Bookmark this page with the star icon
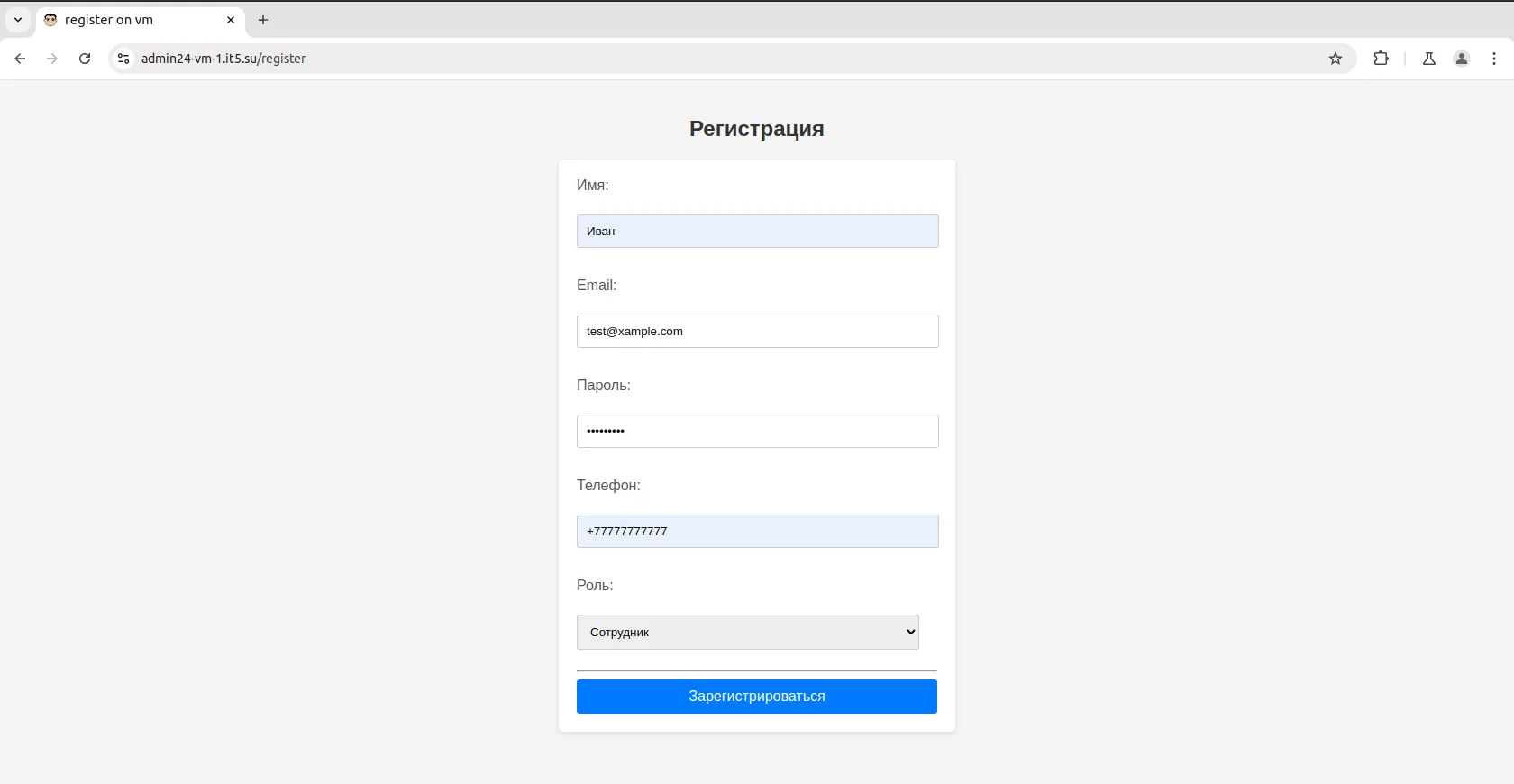This screenshot has height=784, width=1514. [x=1336, y=59]
